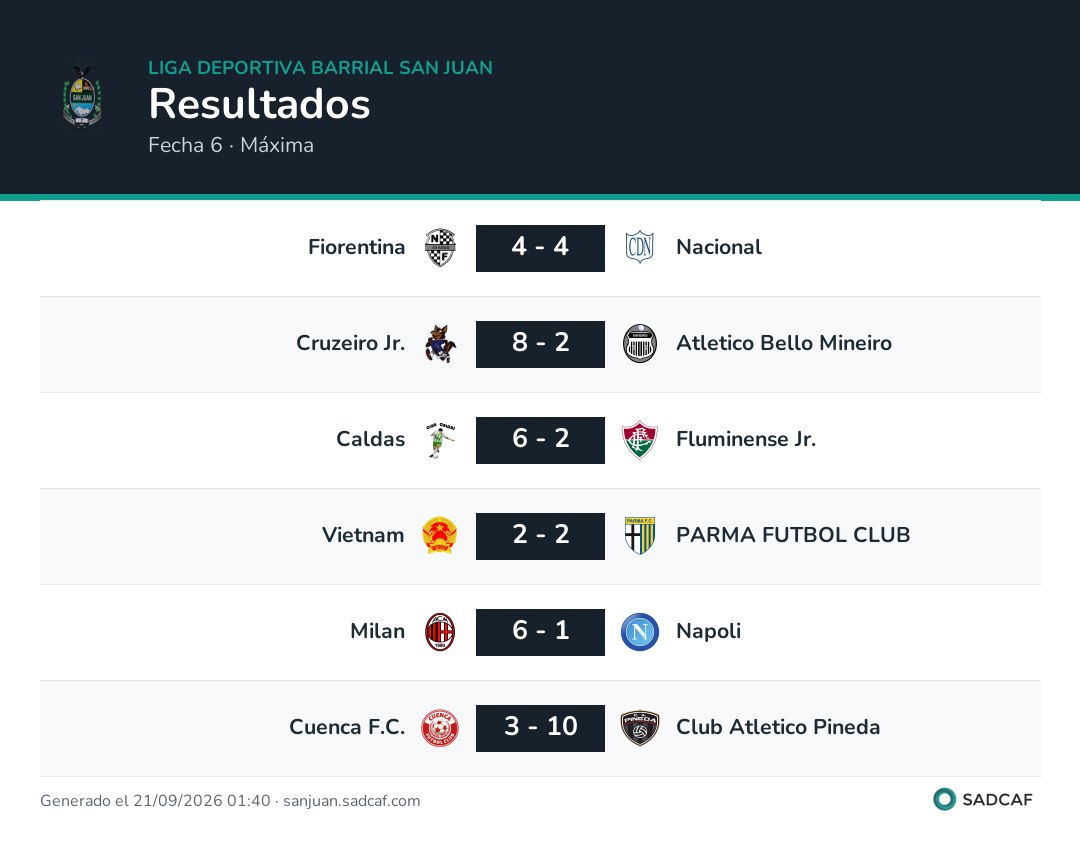Select the Vietnam red emblem
The width and height of the screenshot is (1080, 852).
click(x=439, y=536)
